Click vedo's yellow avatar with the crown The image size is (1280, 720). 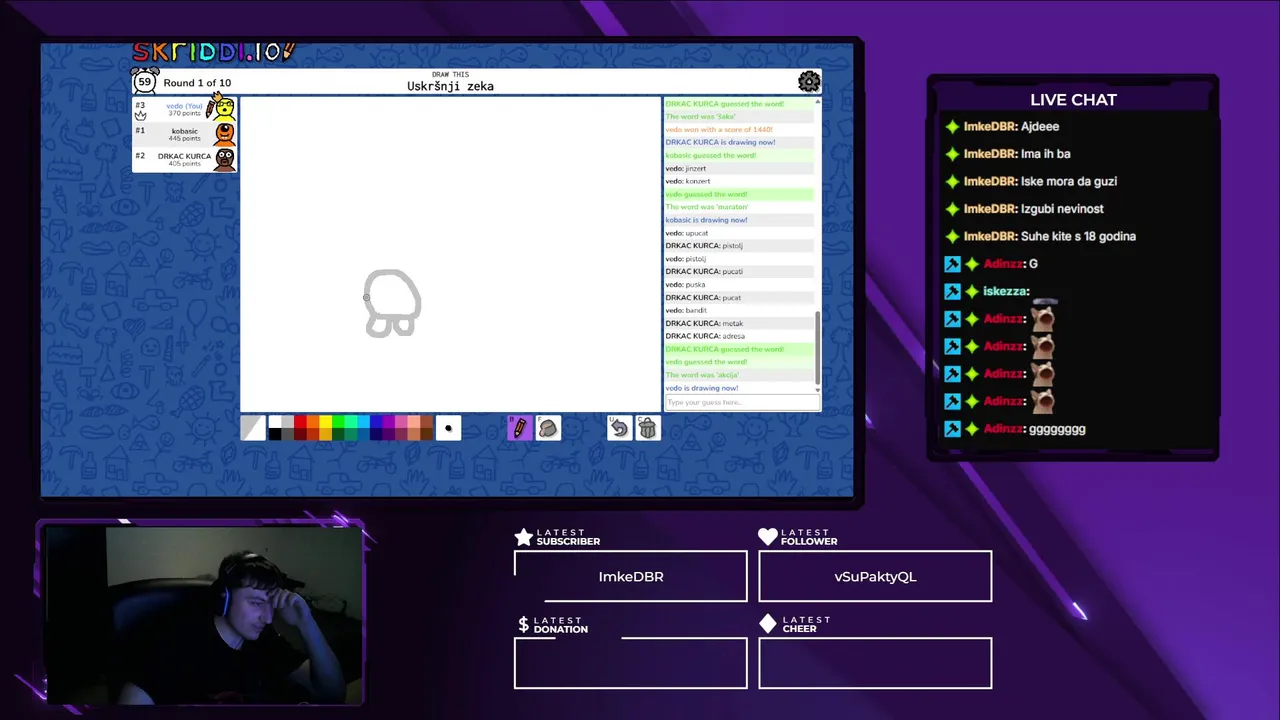click(x=224, y=106)
